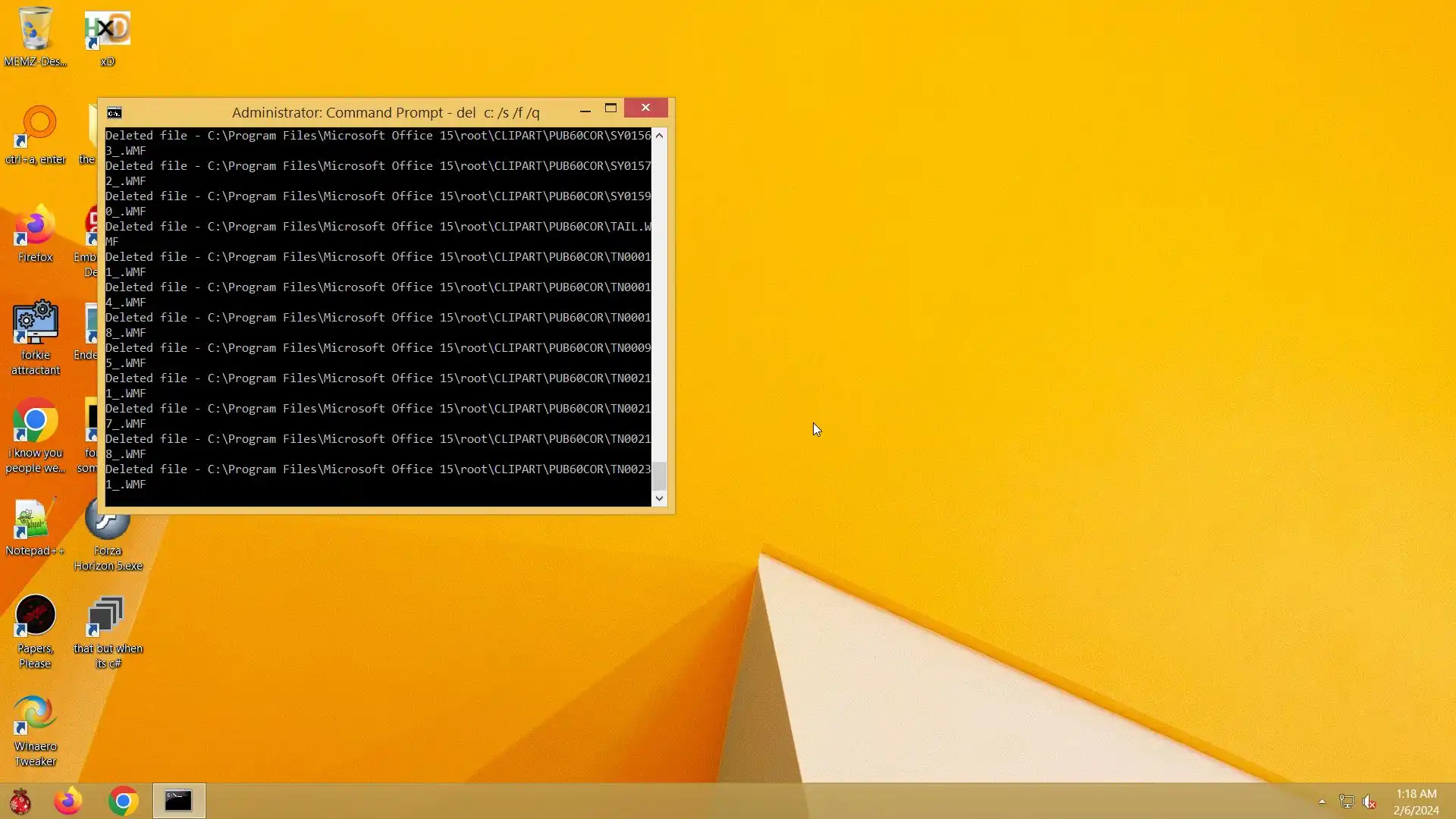Click the muted volume tray icon
This screenshot has width=1456, height=819.
point(1370,802)
